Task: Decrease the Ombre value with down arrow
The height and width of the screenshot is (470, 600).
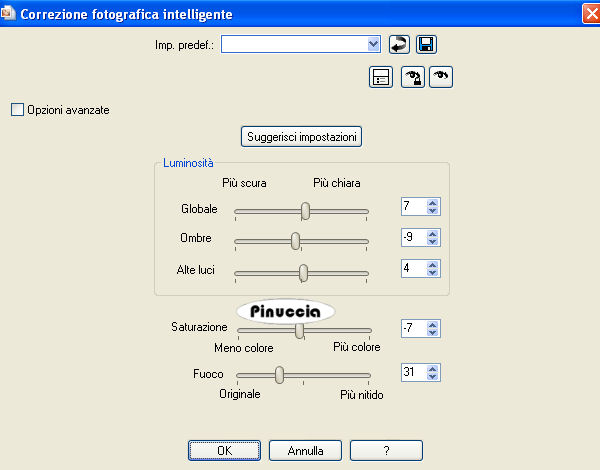Action: pyautogui.click(x=433, y=243)
